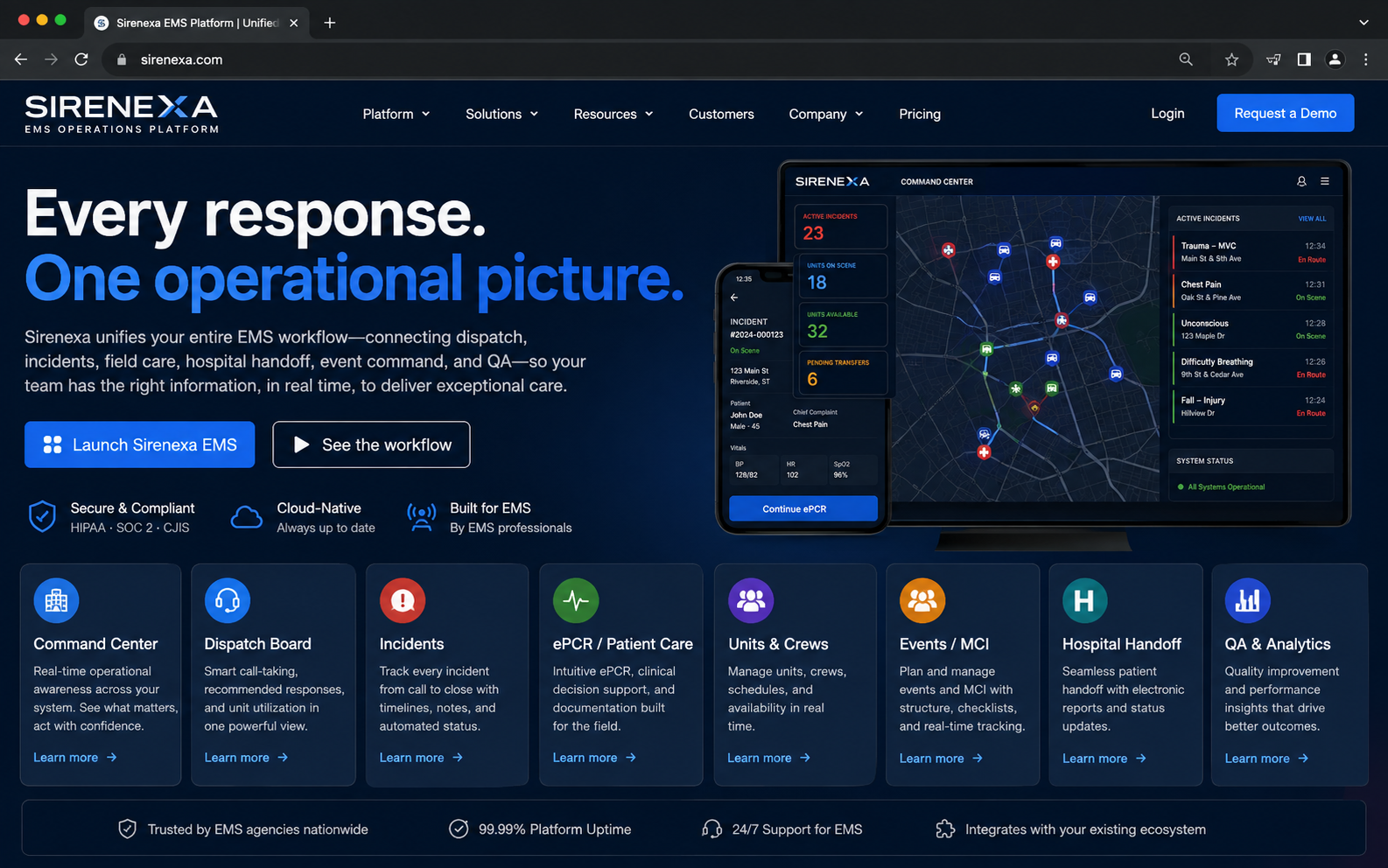The width and height of the screenshot is (1388, 868).
Task: Click Fall – Injury incident row
Action: point(1252,406)
